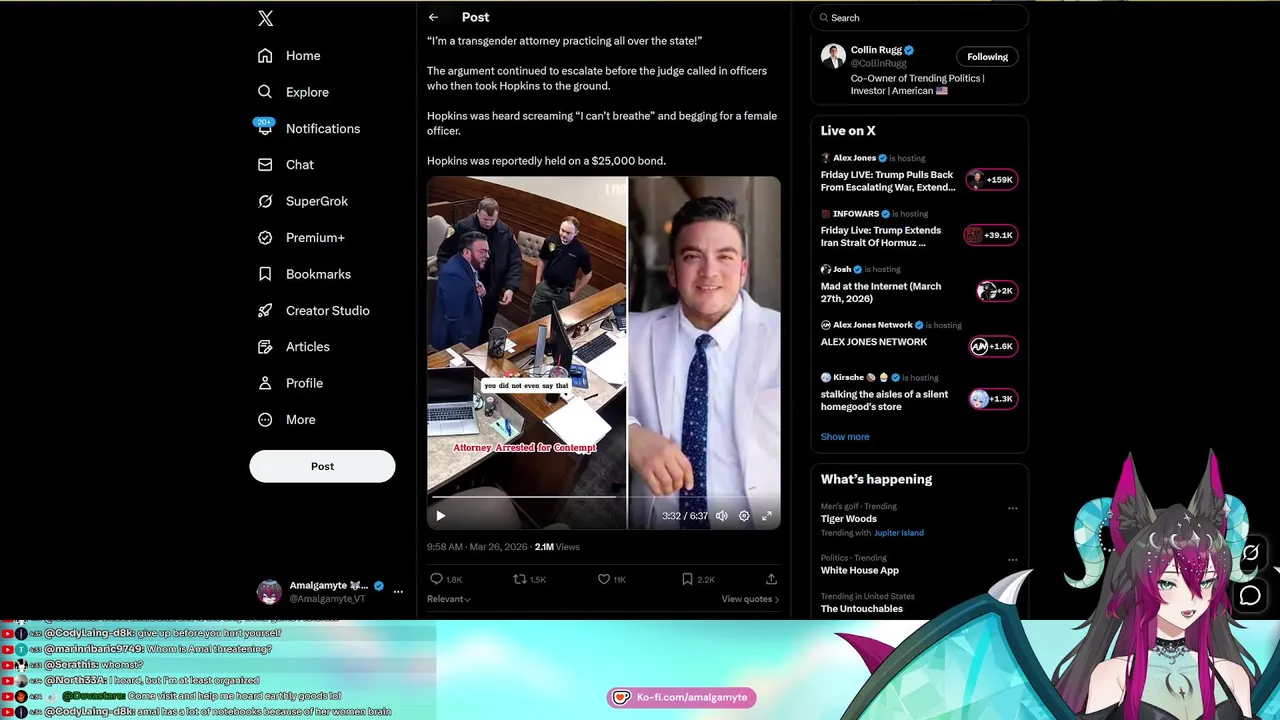This screenshot has height=720, width=1280.
Task: Click the Notifications bell icon
Action: coord(265,128)
